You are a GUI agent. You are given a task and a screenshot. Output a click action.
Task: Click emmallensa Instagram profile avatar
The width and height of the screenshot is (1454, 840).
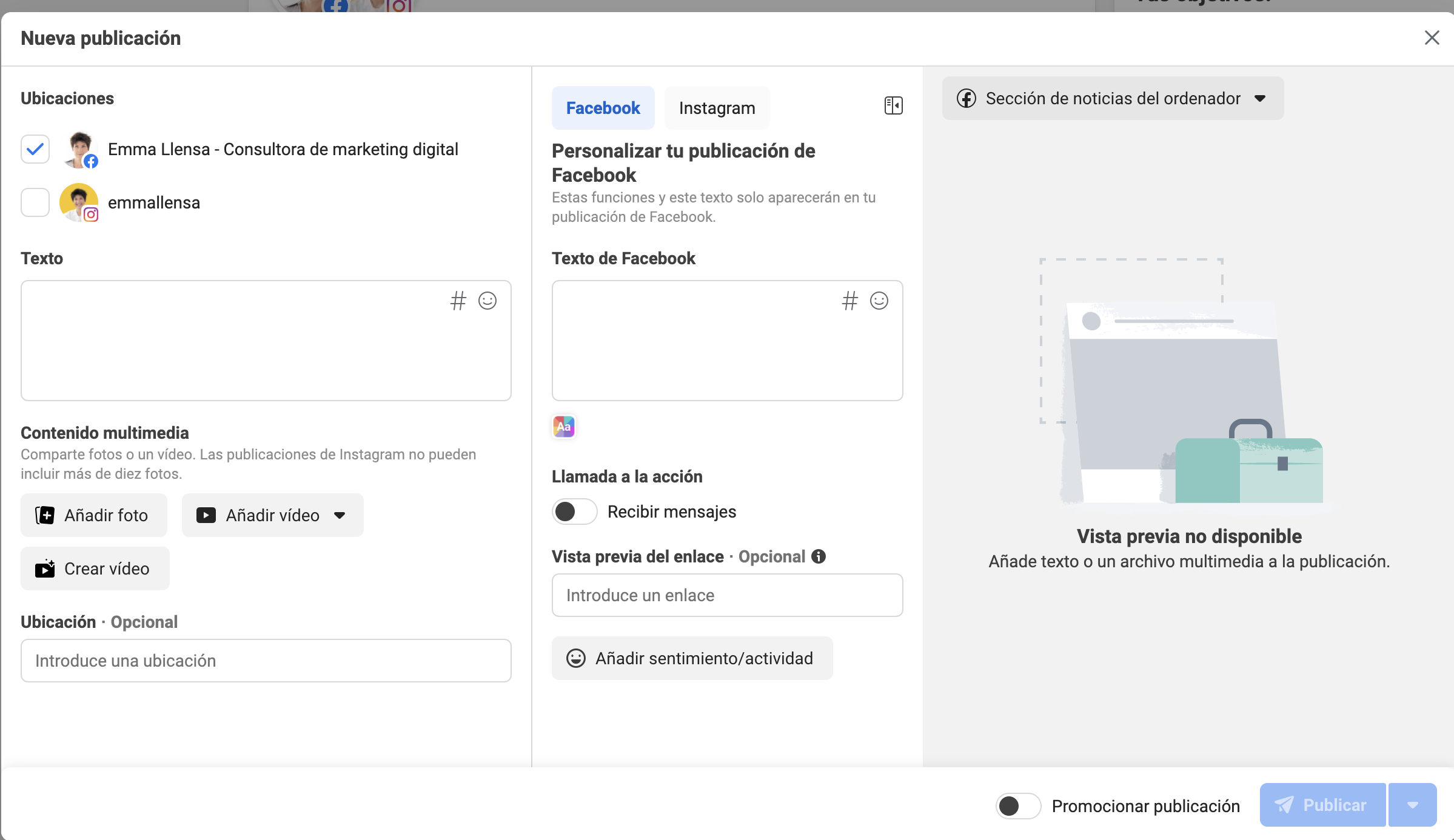79,202
